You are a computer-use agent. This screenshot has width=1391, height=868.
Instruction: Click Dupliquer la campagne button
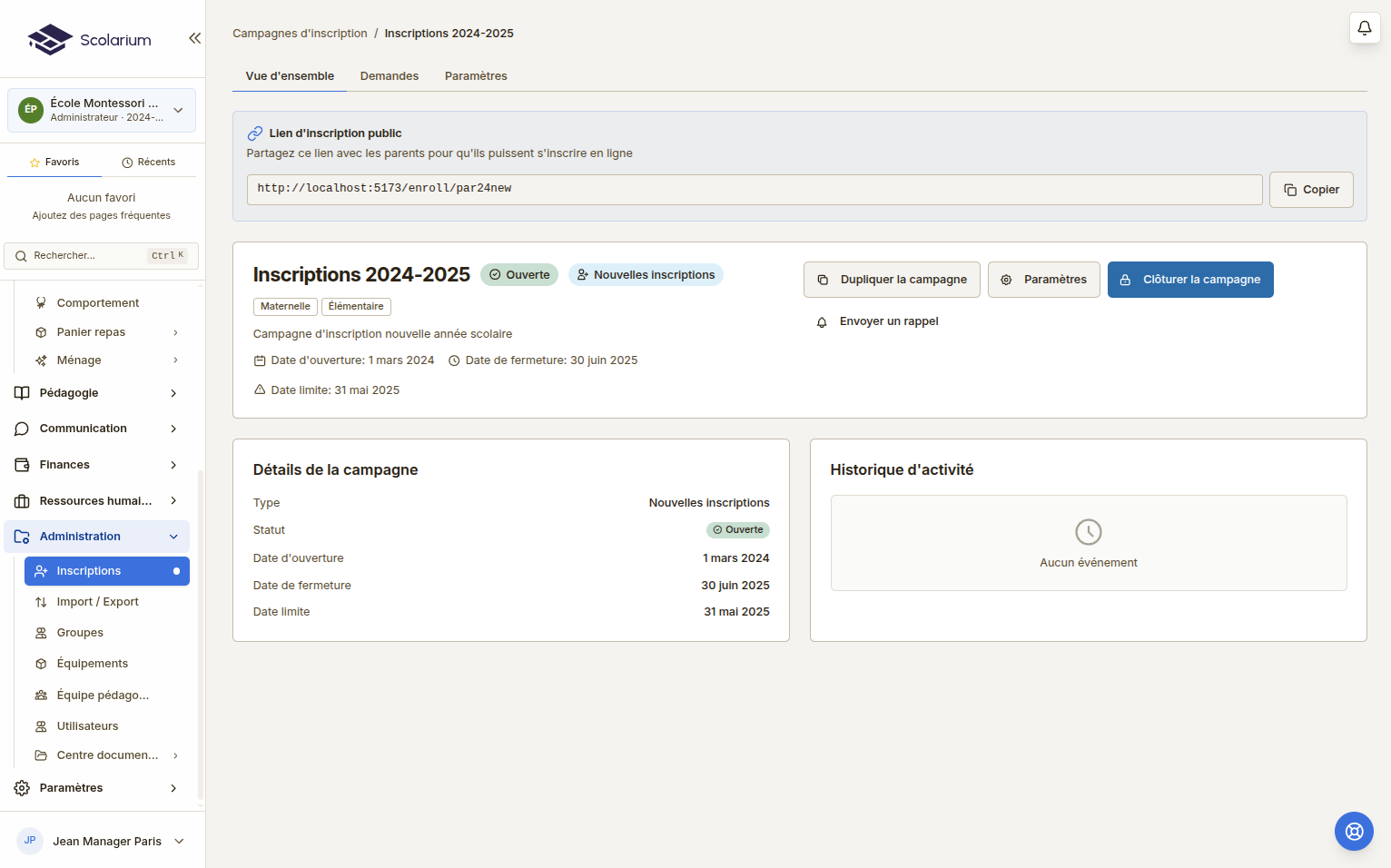[x=892, y=280]
